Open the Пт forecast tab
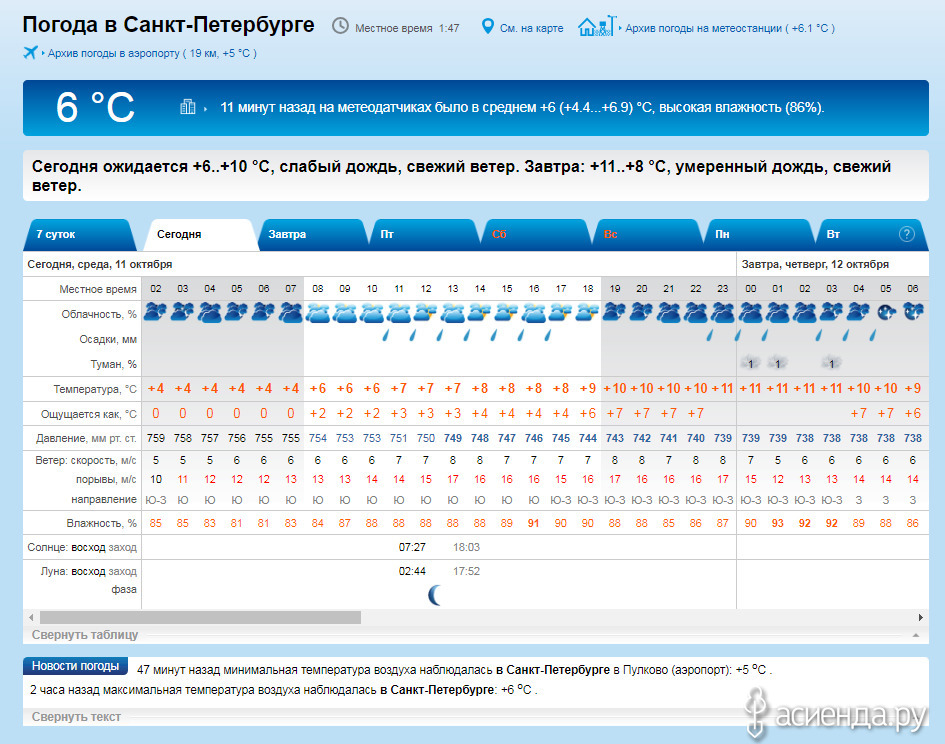Image resolution: width=945 pixels, height=744 pixels. pyautogui.click(x=423, y=235)
